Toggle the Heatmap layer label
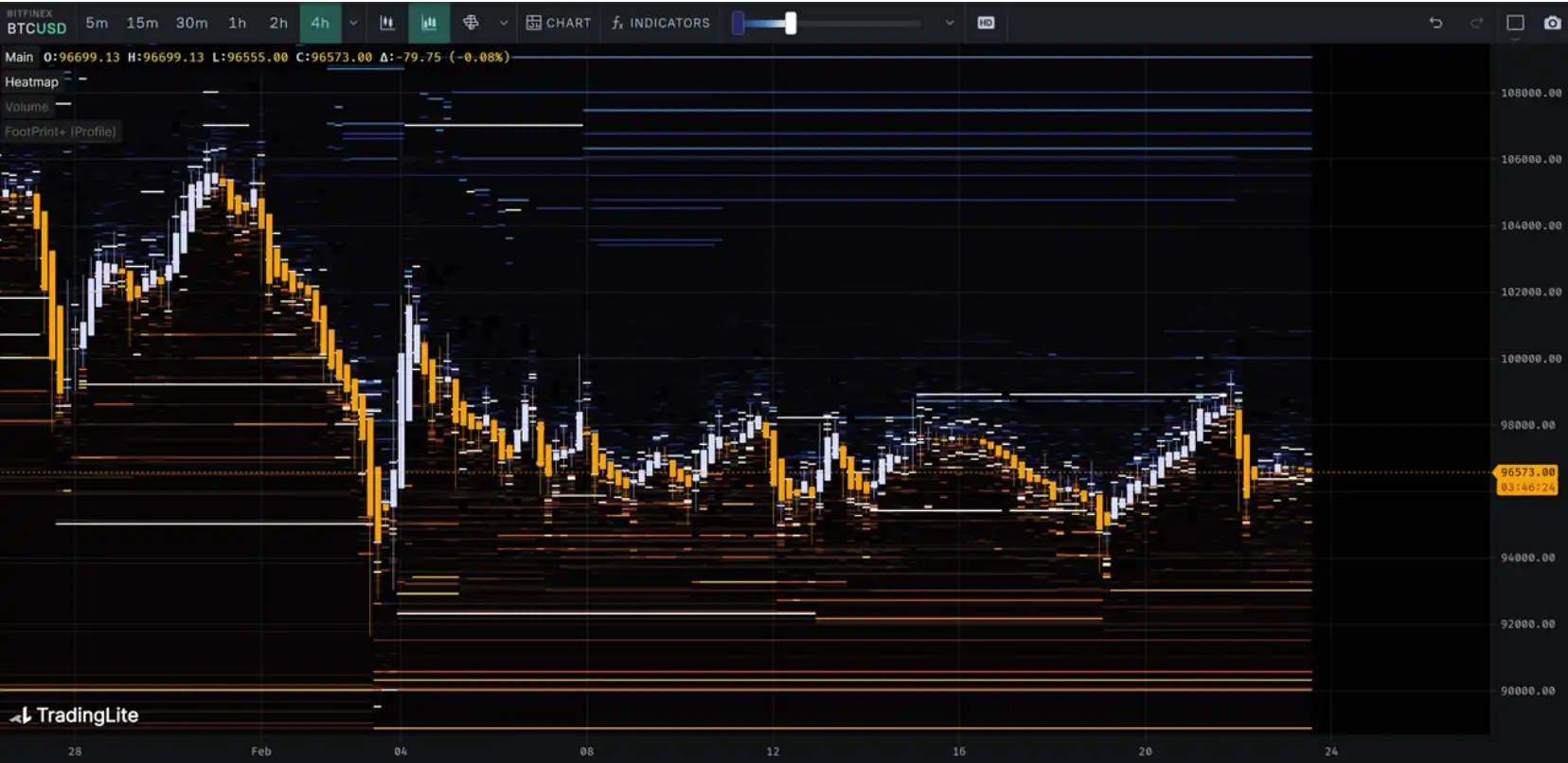Viewport: 1568px width, 763px height. (x=31, y=82)
